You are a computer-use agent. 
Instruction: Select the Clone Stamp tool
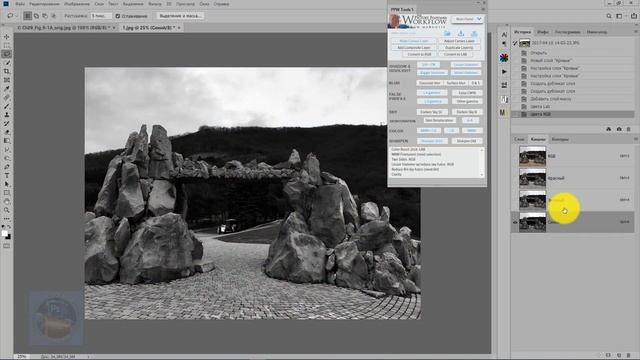pyautogui.click(x=7, y=115)
